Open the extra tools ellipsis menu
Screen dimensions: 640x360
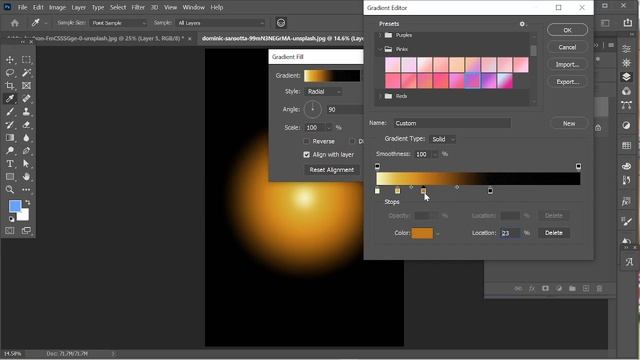[x=27, y=190]
